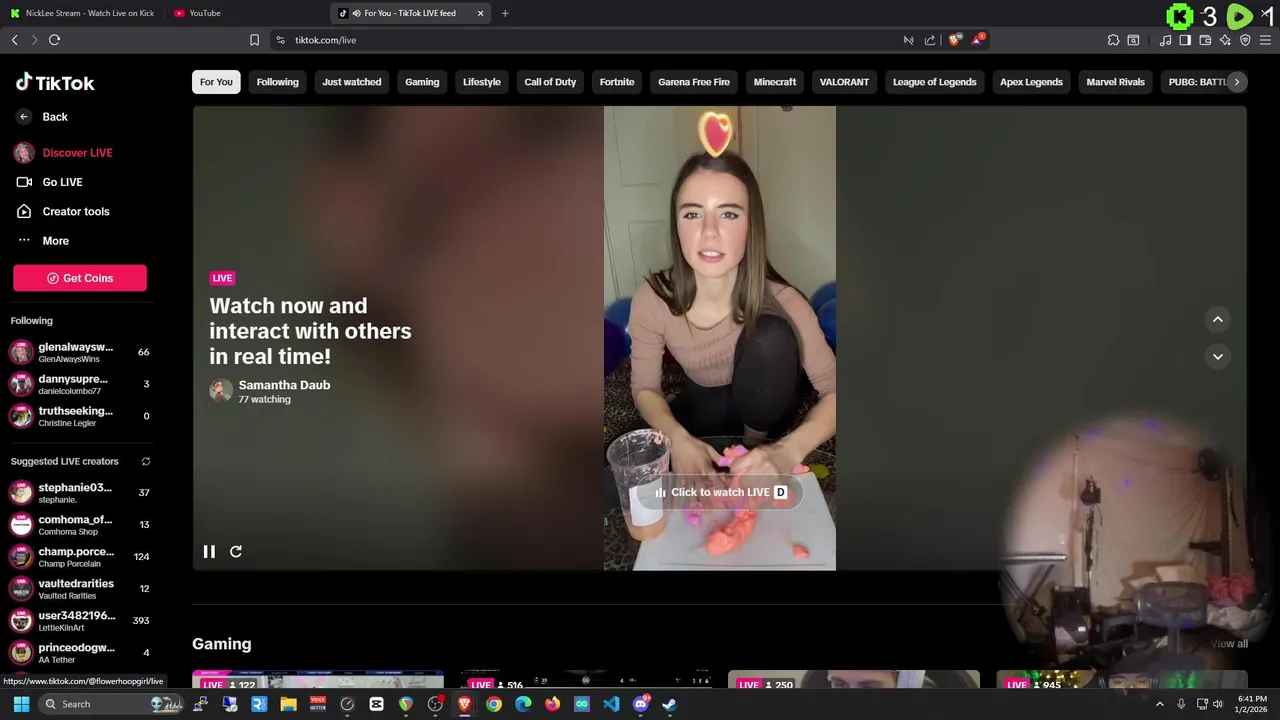Open Windows Start menu
The height and width of the screenshot is (720, 1280).
21,704
